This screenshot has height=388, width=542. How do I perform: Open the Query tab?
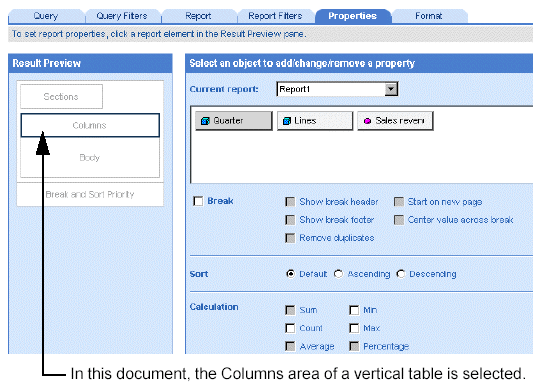[x=46, y=16]
